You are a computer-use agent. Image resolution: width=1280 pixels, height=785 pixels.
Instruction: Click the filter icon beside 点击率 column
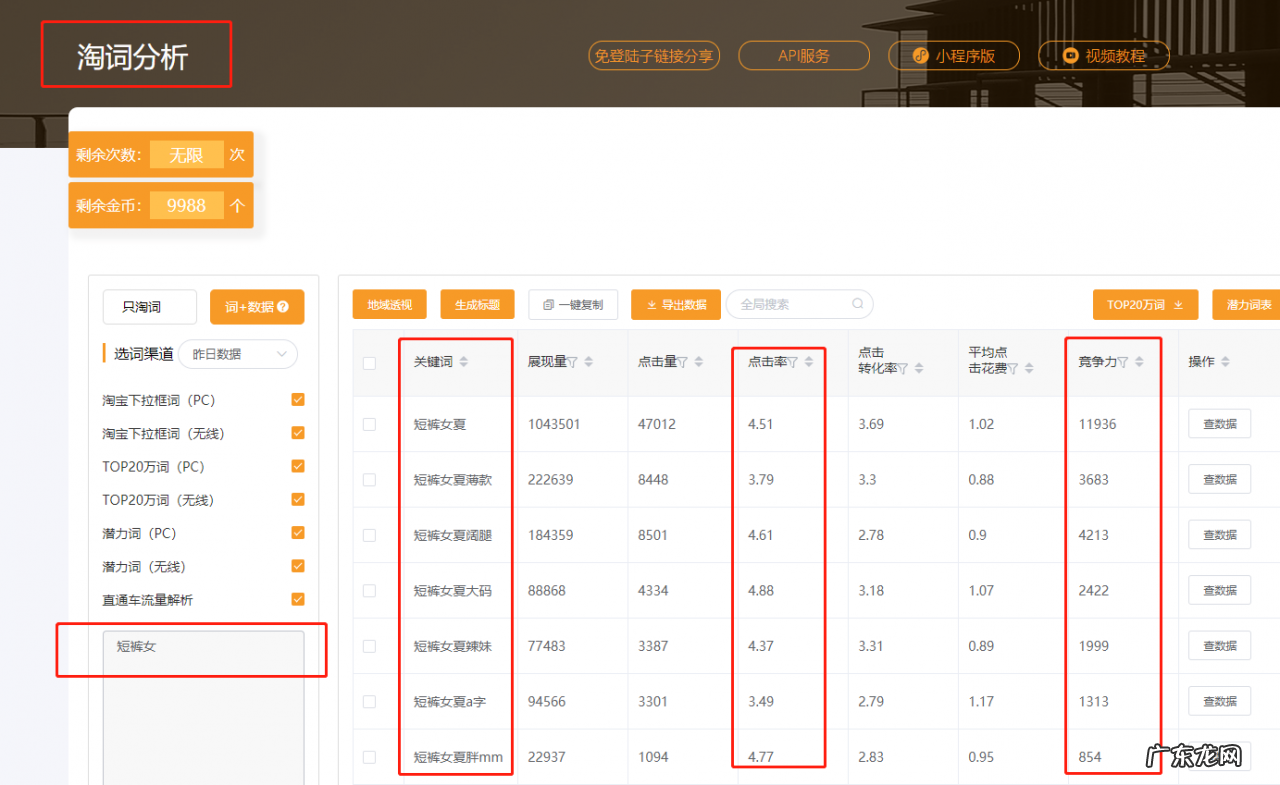point(793,362)
